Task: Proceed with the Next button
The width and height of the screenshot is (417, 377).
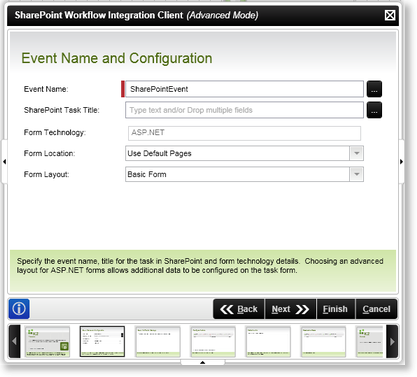Action: click(290, 309)
